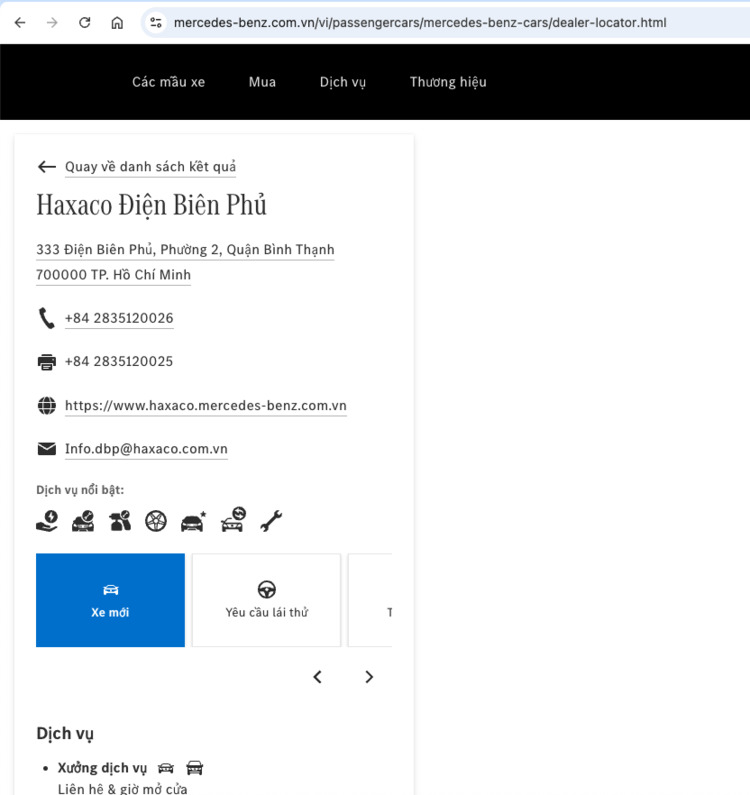Image resolution: width=750 pixels, height=795 pixels.
Task: Click the car with star service icon
Action: tap(193, 521)
